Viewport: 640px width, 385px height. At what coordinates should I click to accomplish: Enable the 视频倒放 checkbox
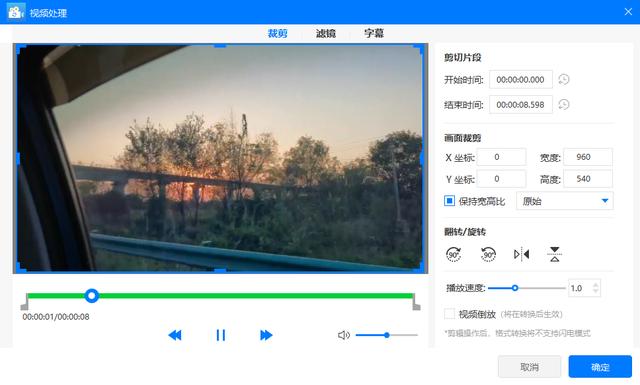click(x=449, y=314)
